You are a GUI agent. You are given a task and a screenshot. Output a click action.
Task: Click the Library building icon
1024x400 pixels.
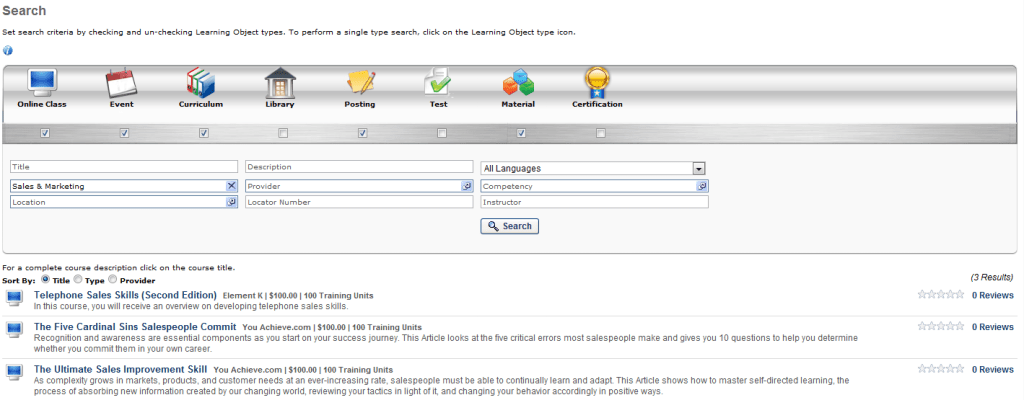coord(280,82)
